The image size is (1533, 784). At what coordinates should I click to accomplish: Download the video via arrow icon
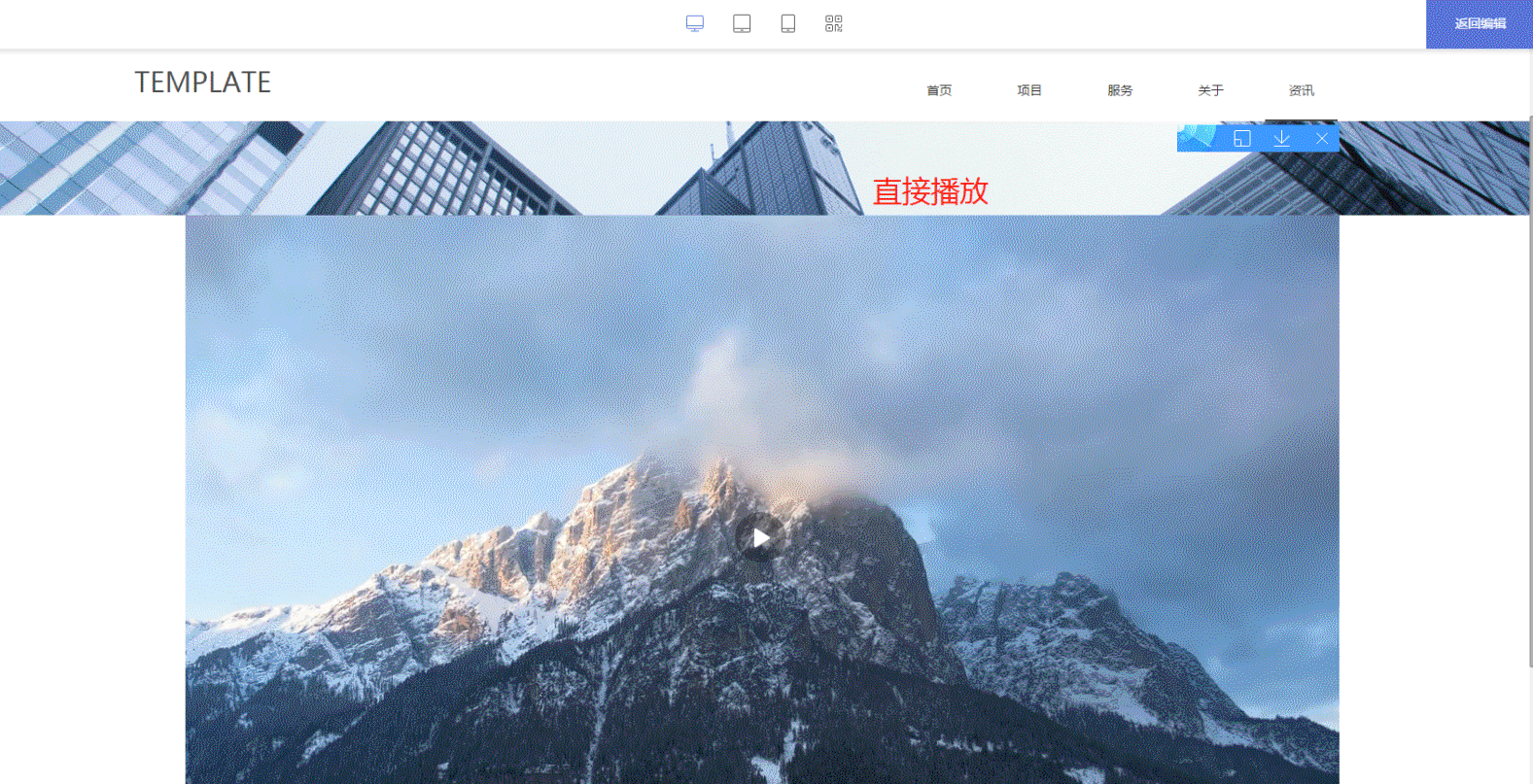(x=1282, y=138)
